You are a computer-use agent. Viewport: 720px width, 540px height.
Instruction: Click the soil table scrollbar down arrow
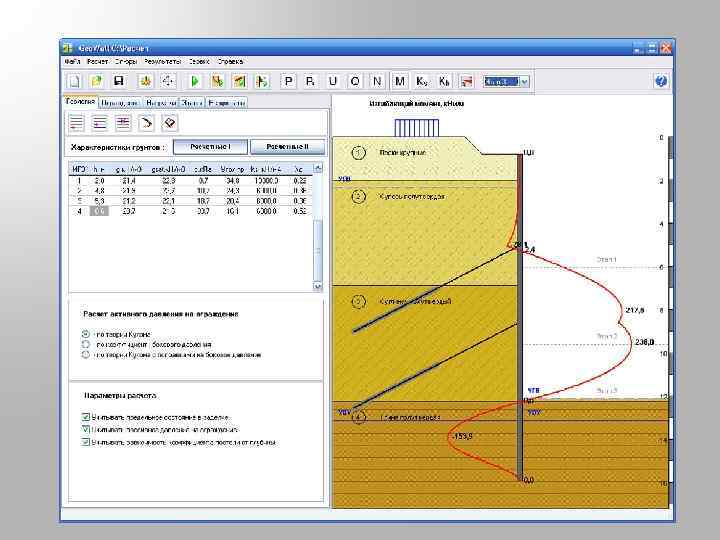(319, 285)
